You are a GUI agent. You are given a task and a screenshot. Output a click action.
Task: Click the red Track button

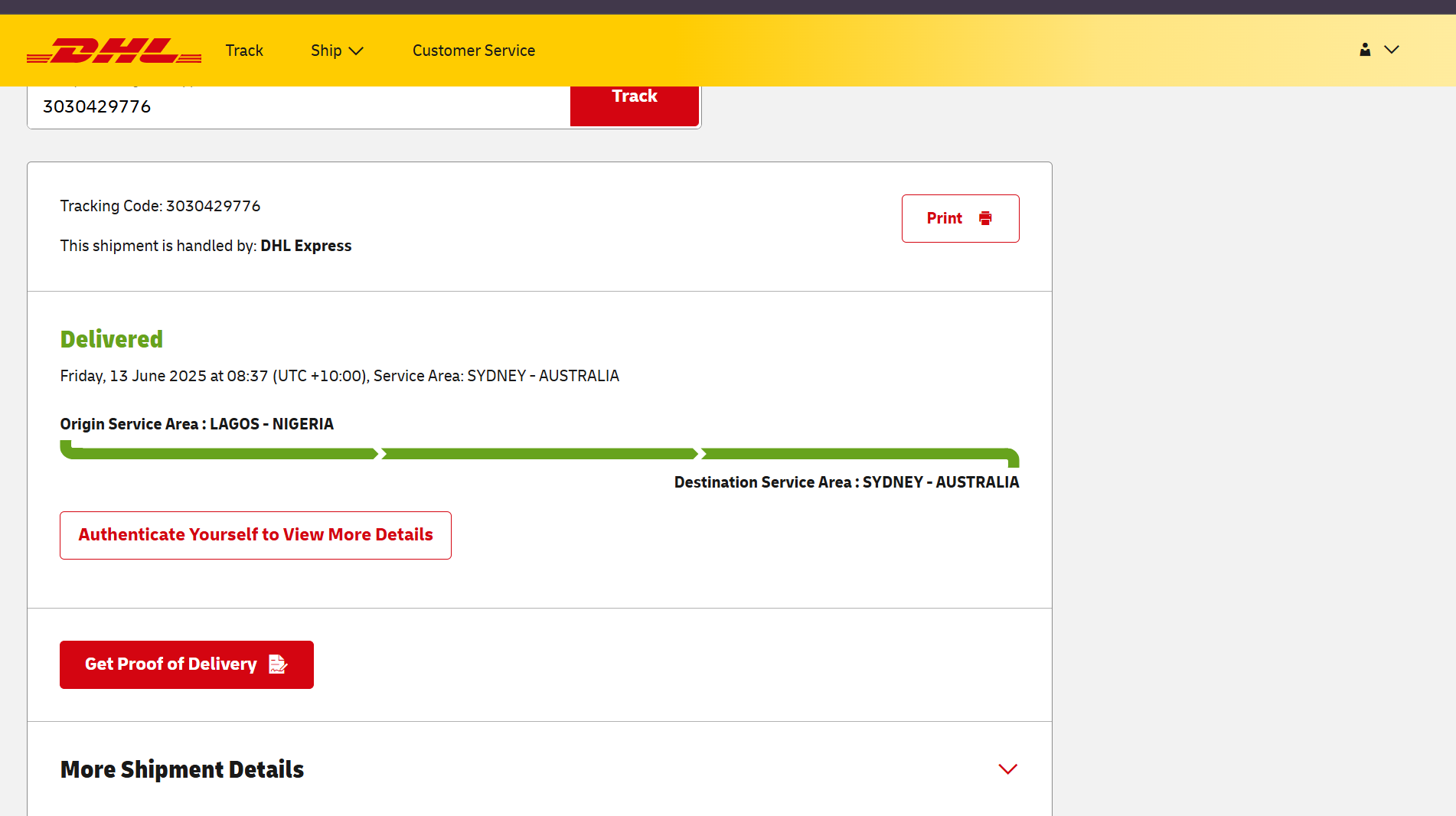point(635,105)
